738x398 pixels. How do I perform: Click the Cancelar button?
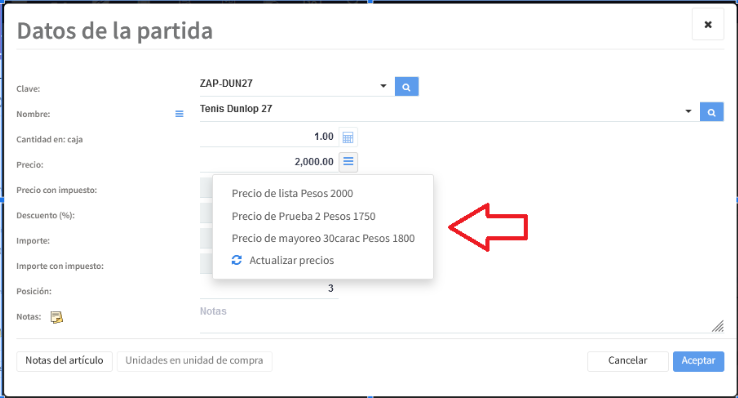(x=627, y=361)
